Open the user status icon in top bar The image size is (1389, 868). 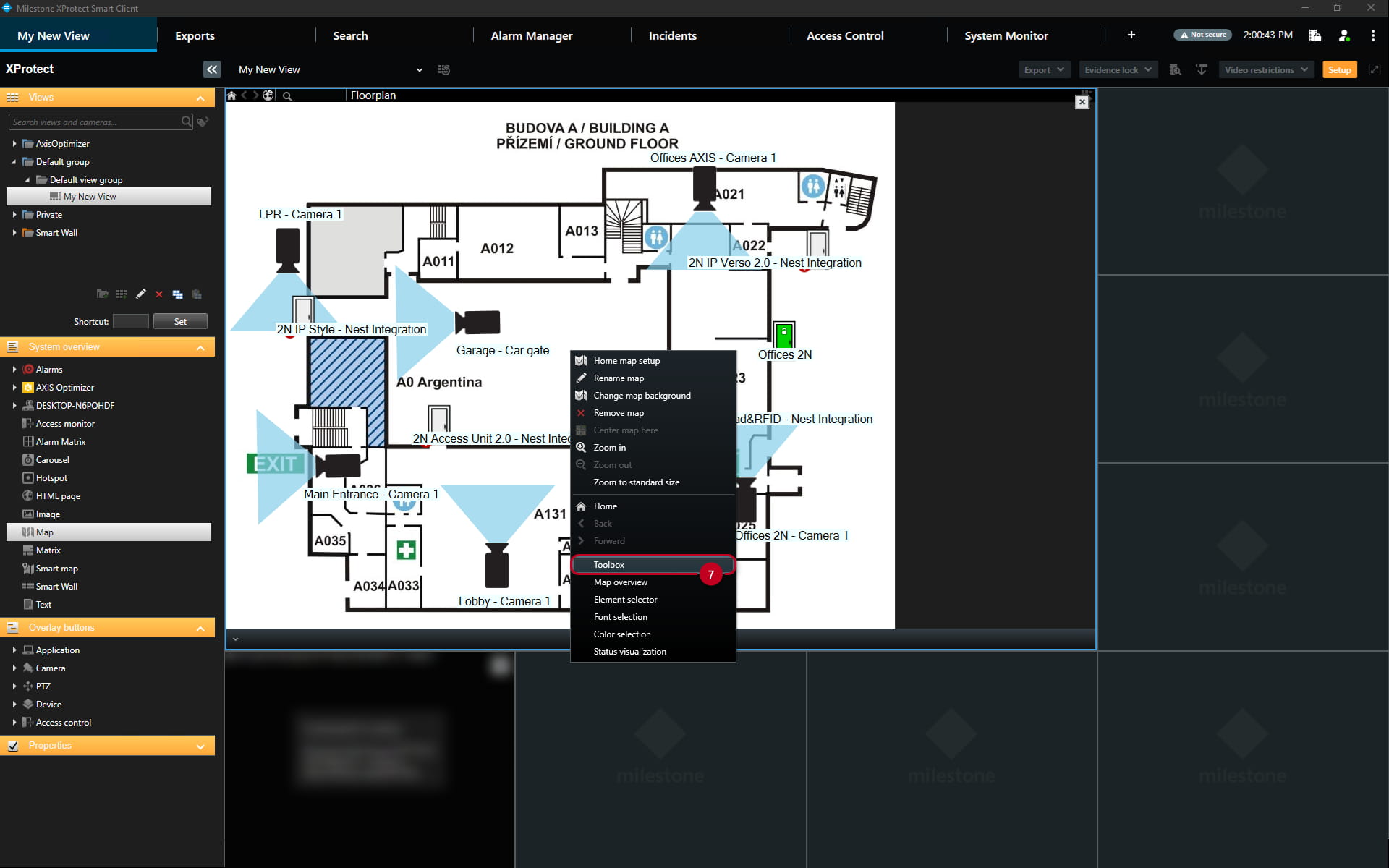(1343, 35)
